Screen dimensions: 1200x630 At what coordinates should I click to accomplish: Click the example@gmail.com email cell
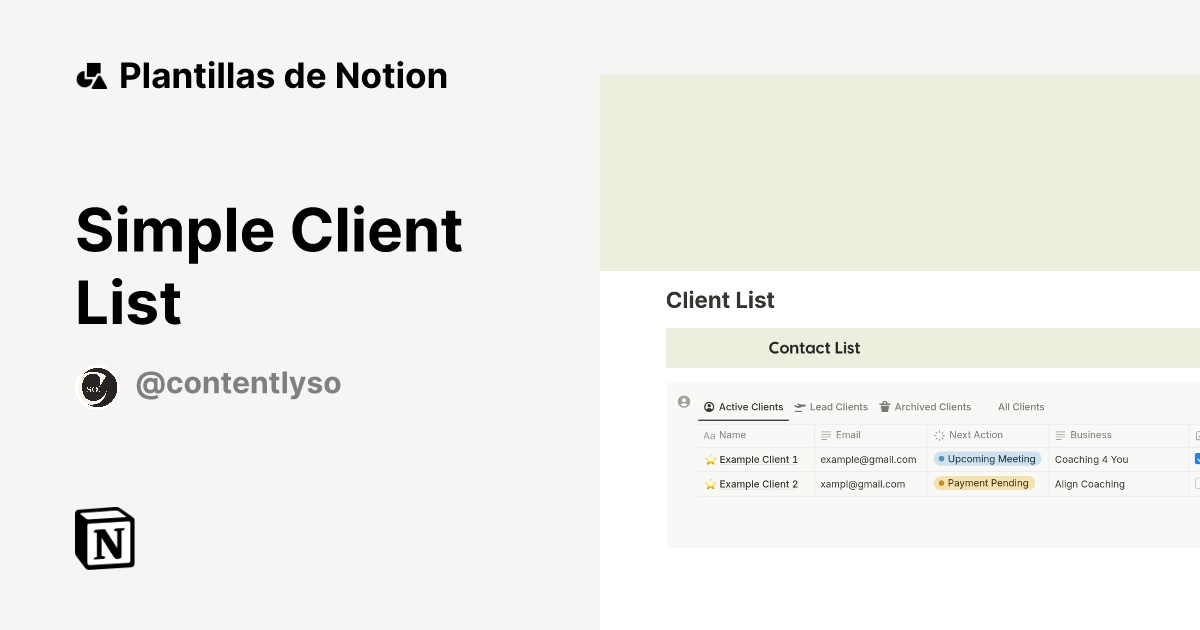(x=868, y=459)
